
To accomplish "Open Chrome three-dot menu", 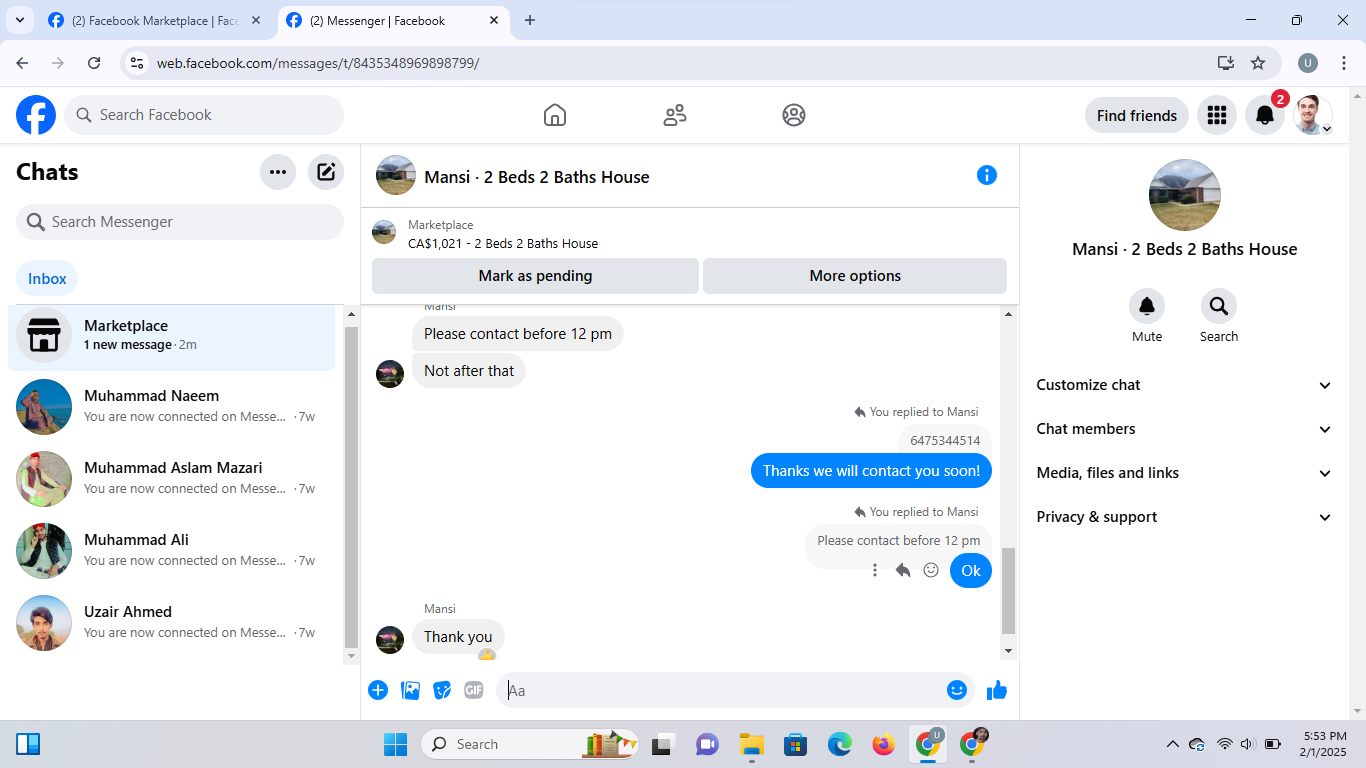I will coord(1342,63).
